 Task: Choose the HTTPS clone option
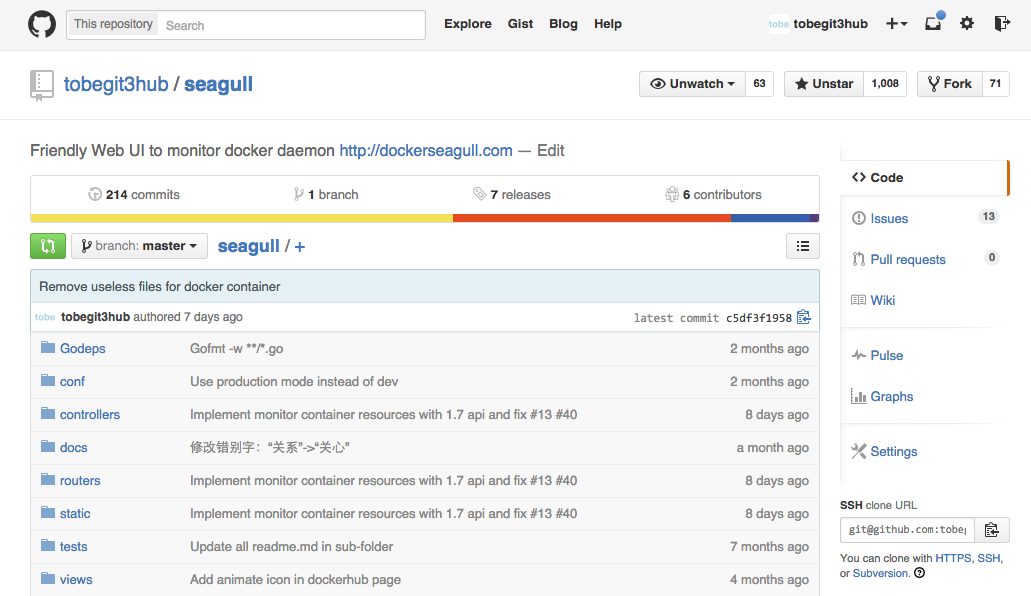953,558
